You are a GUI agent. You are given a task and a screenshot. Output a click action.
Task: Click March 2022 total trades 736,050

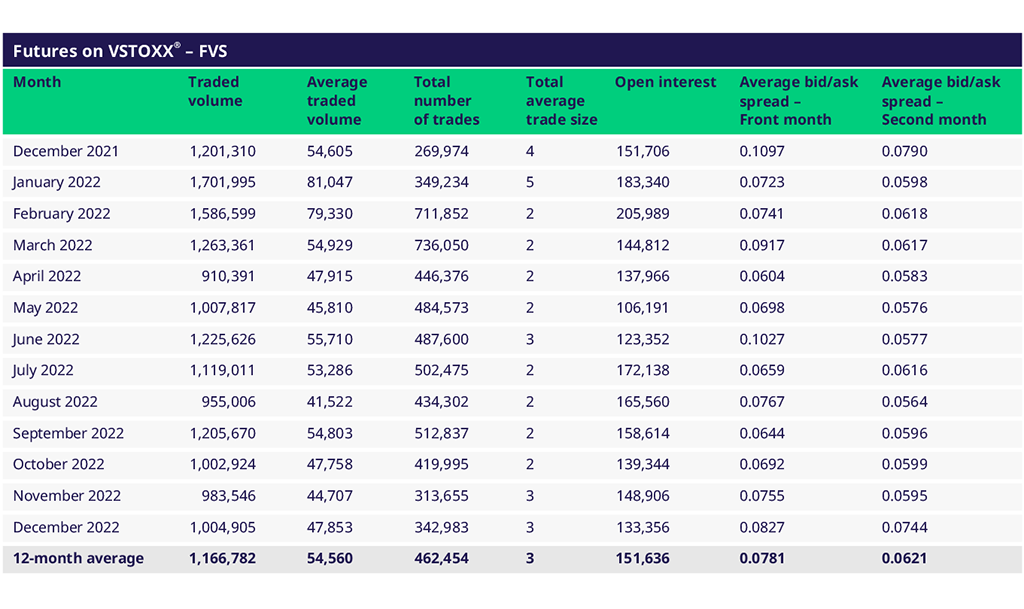point(441,245)
